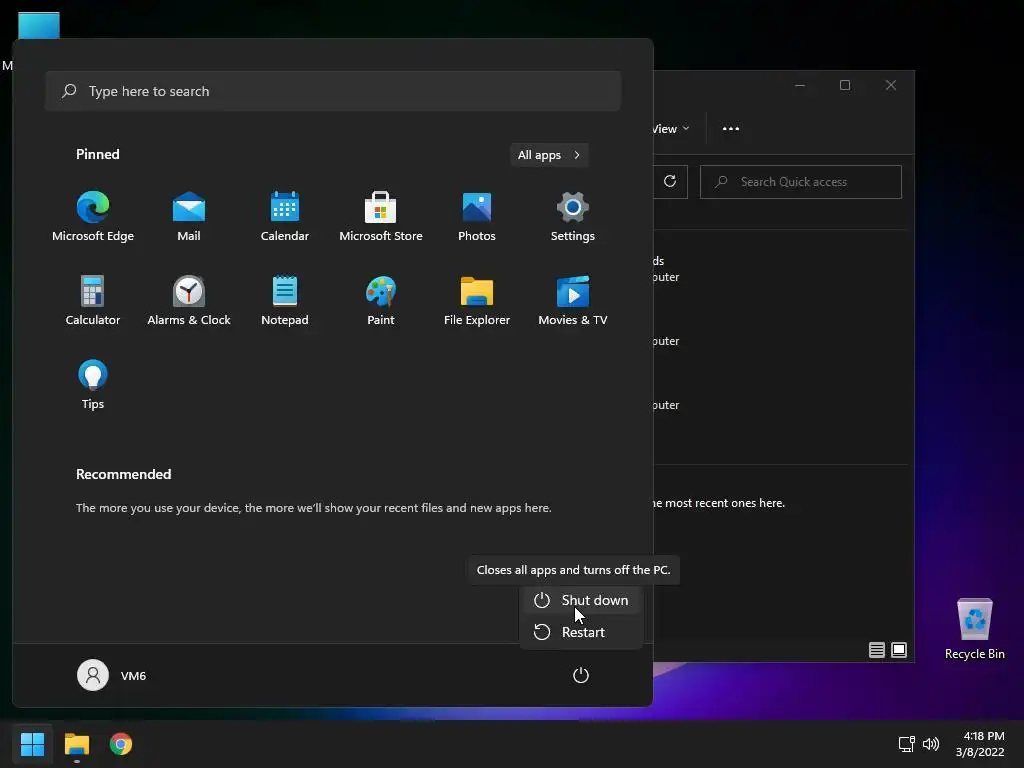Select Restart from power menu
The image size is (1024, 768).
click(x=581, y=632)
